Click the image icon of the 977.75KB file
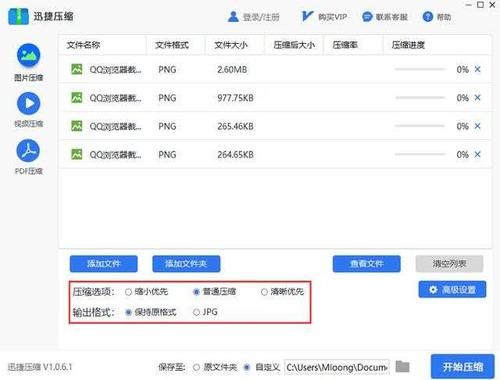The width and height of the screenshot is (500, 380). (x=77, y=98)
